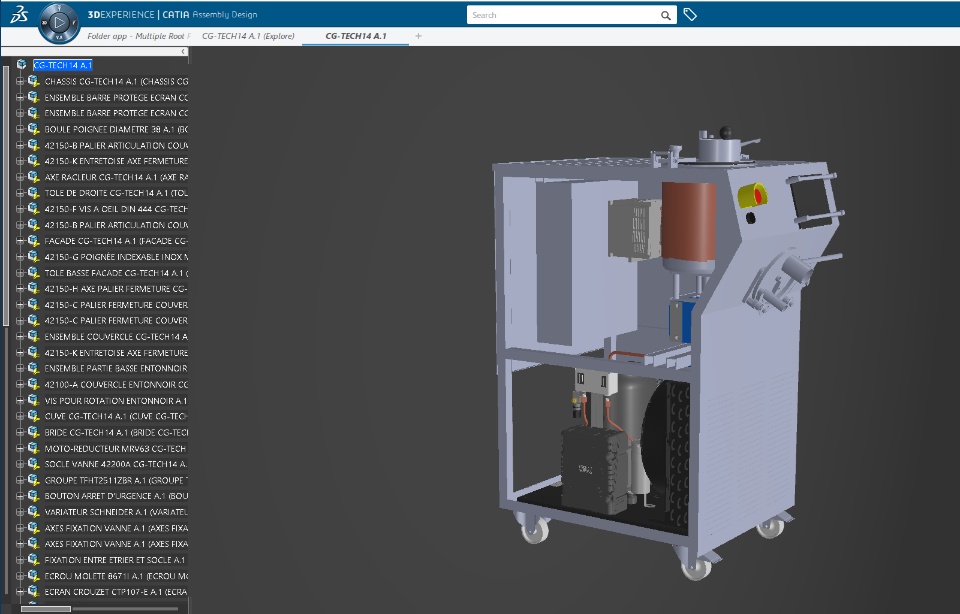The width and height of the screenshot is (960, 614).
Task: Select the FACADE CG-TECH14 A.1 row
Action: (116, 241)
